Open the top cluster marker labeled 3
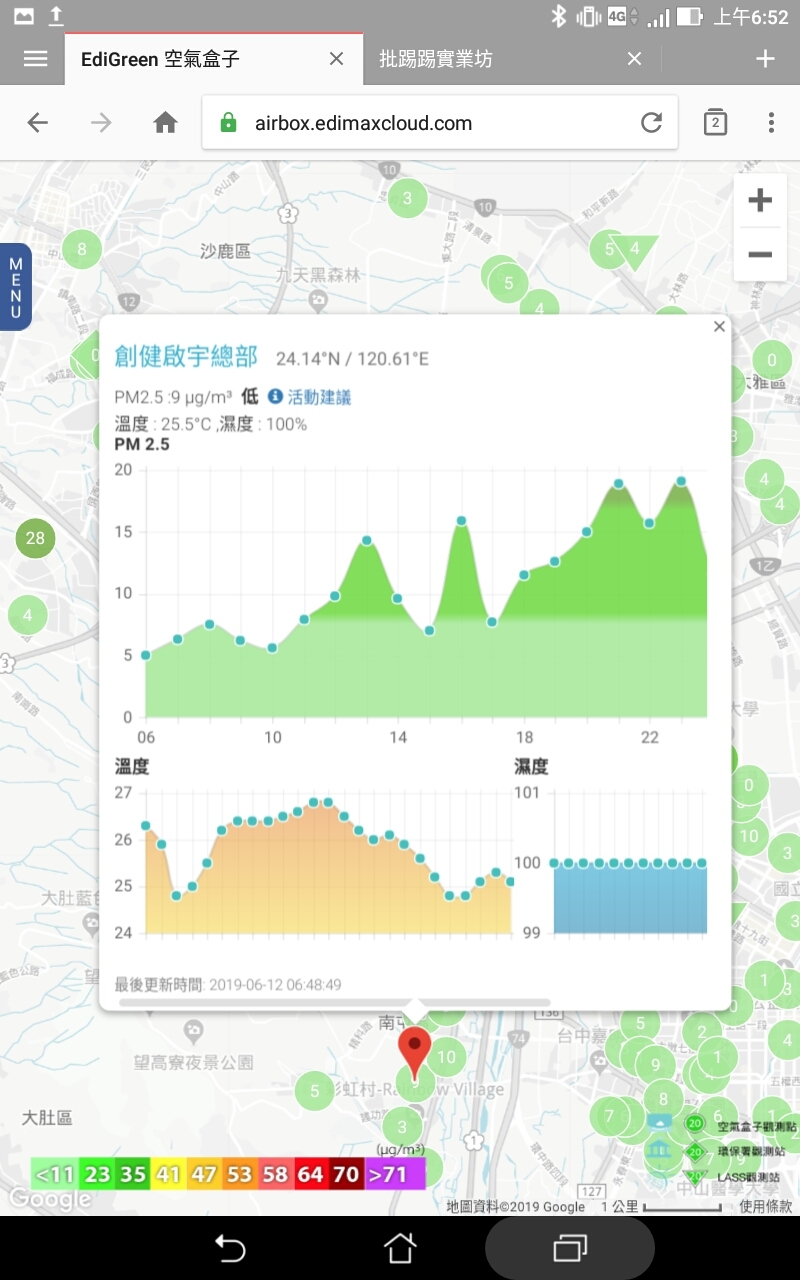This screenshot has width=800, height=1280. point(407,198)
